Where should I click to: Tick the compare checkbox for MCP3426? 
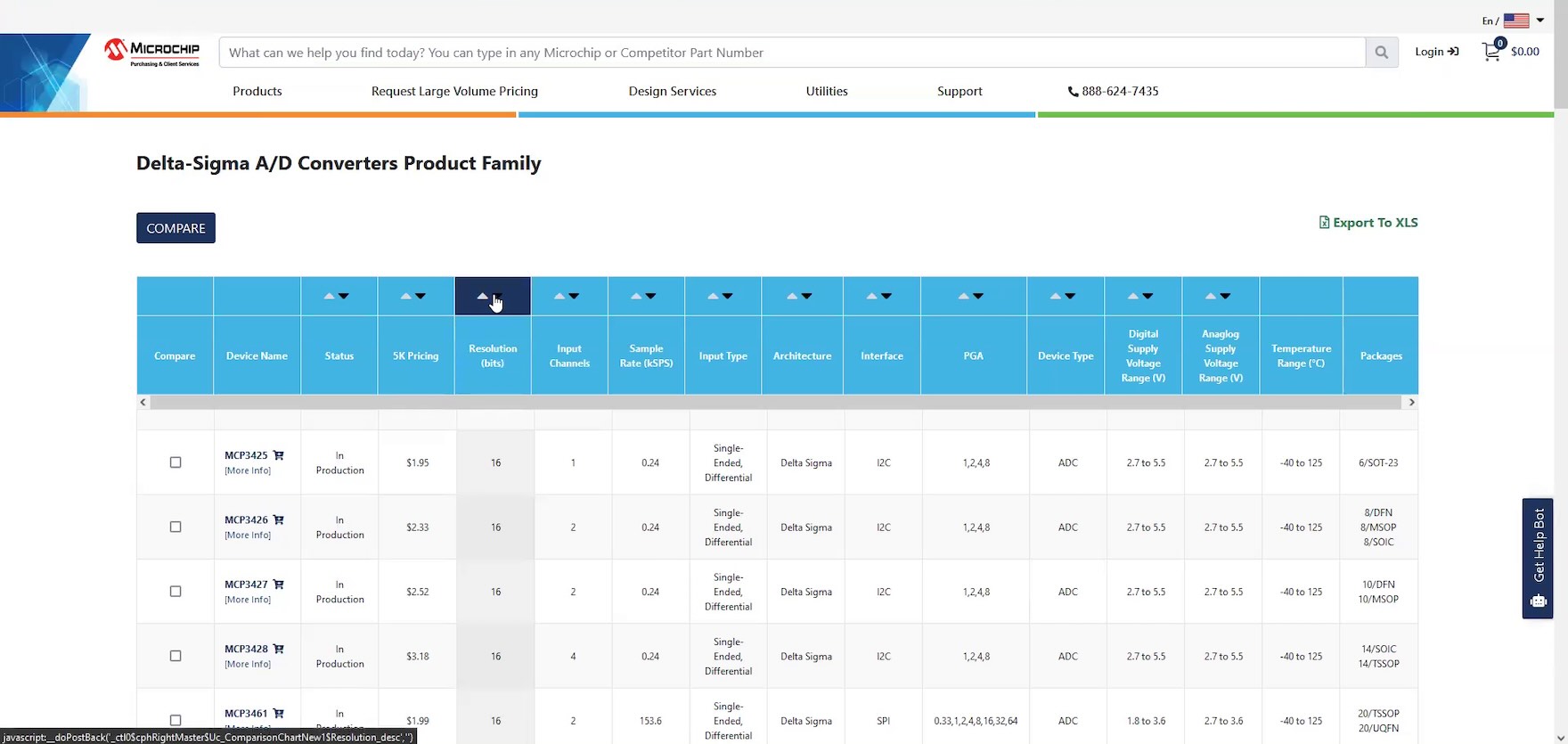pos(176,527)
